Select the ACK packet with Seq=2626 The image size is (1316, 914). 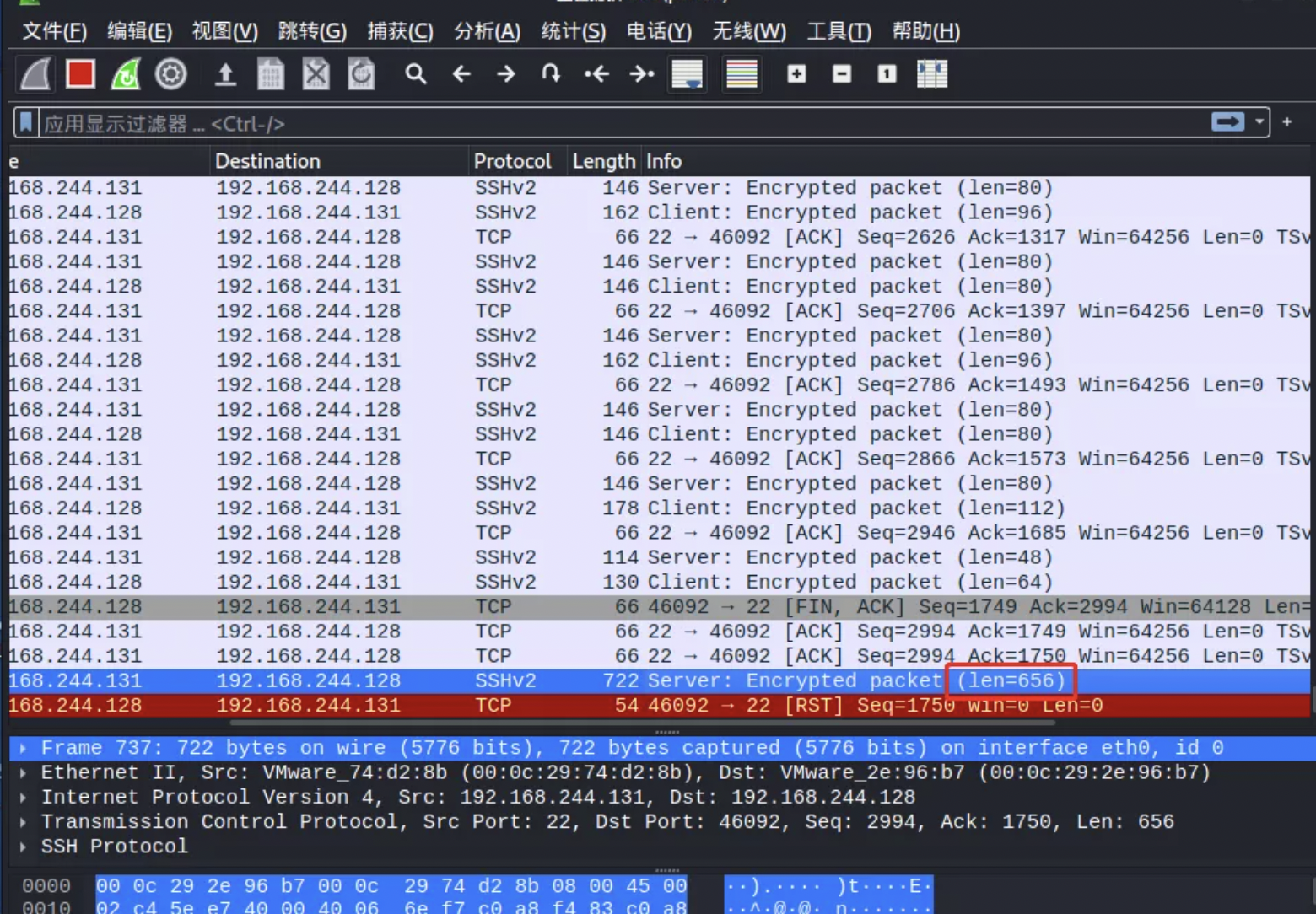tap(660, 237)
